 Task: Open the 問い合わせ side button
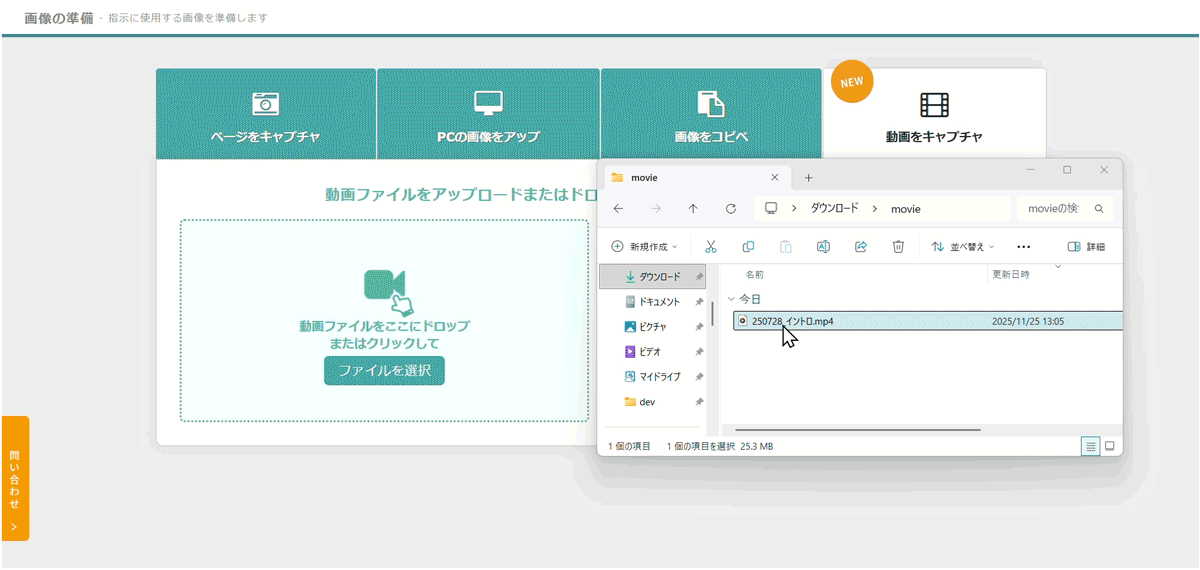click(x=15, y=478)
